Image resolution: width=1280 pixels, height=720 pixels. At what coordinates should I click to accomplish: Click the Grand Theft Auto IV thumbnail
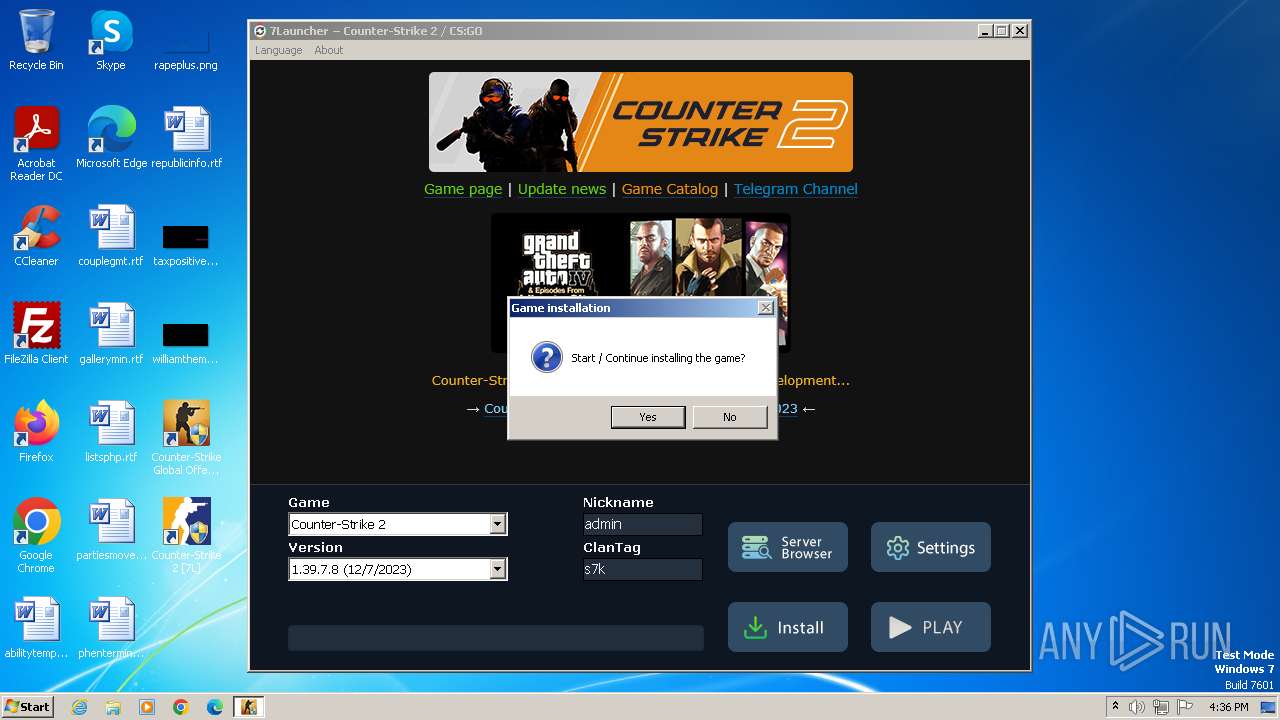(641, 255)
